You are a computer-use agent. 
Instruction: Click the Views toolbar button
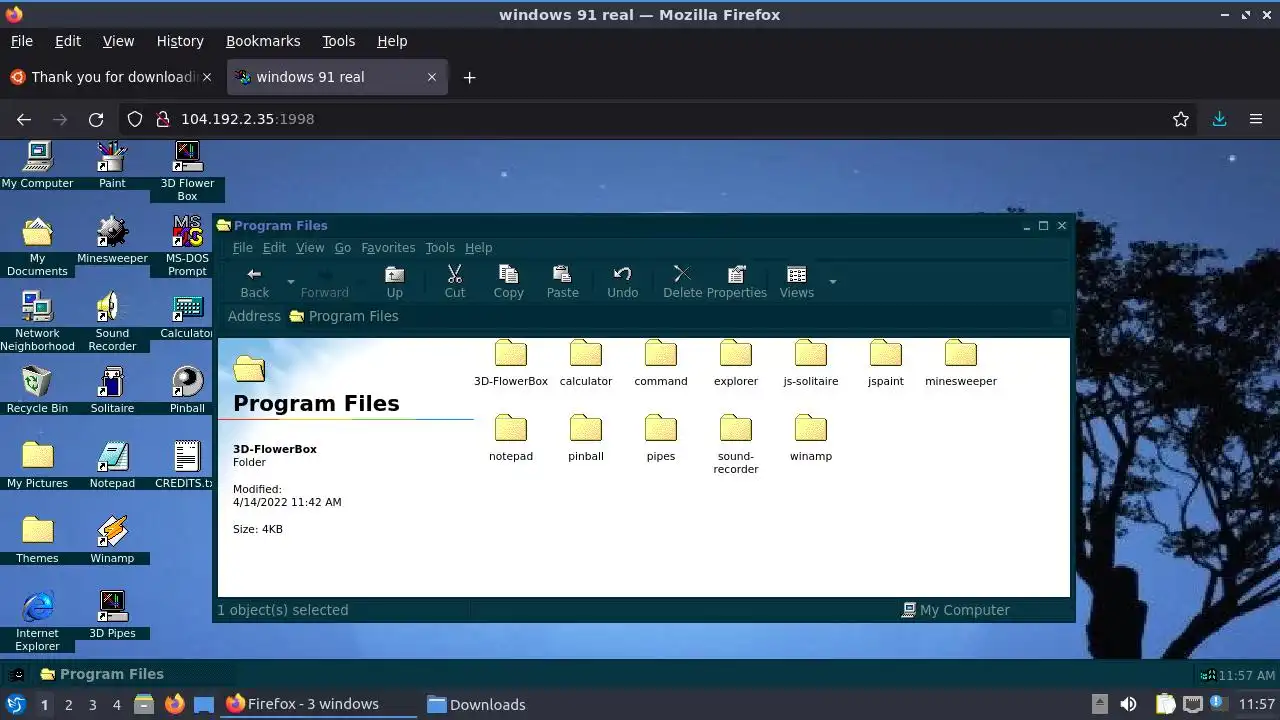797,282
